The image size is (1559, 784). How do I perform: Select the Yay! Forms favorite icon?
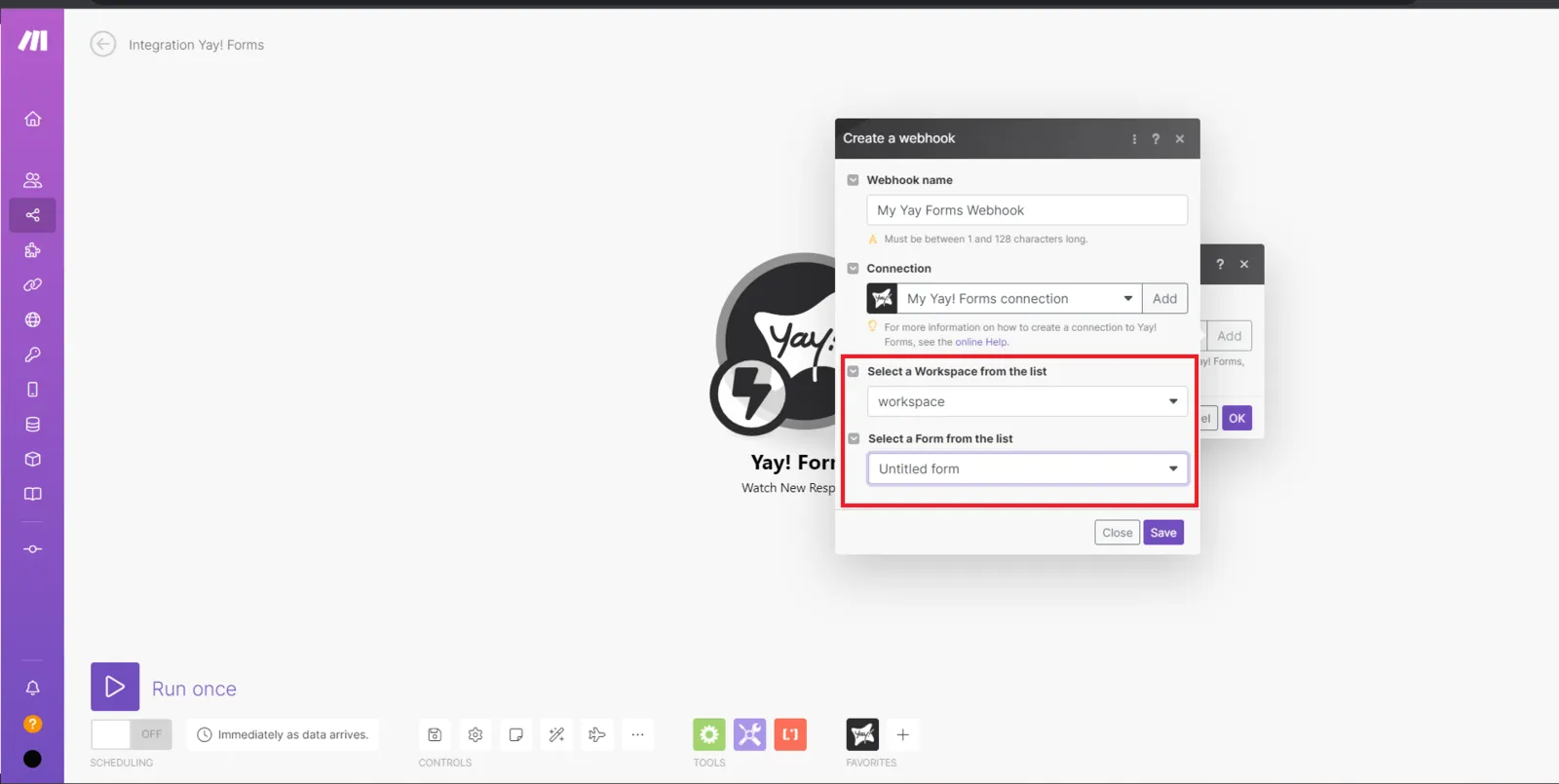(862, 734)
